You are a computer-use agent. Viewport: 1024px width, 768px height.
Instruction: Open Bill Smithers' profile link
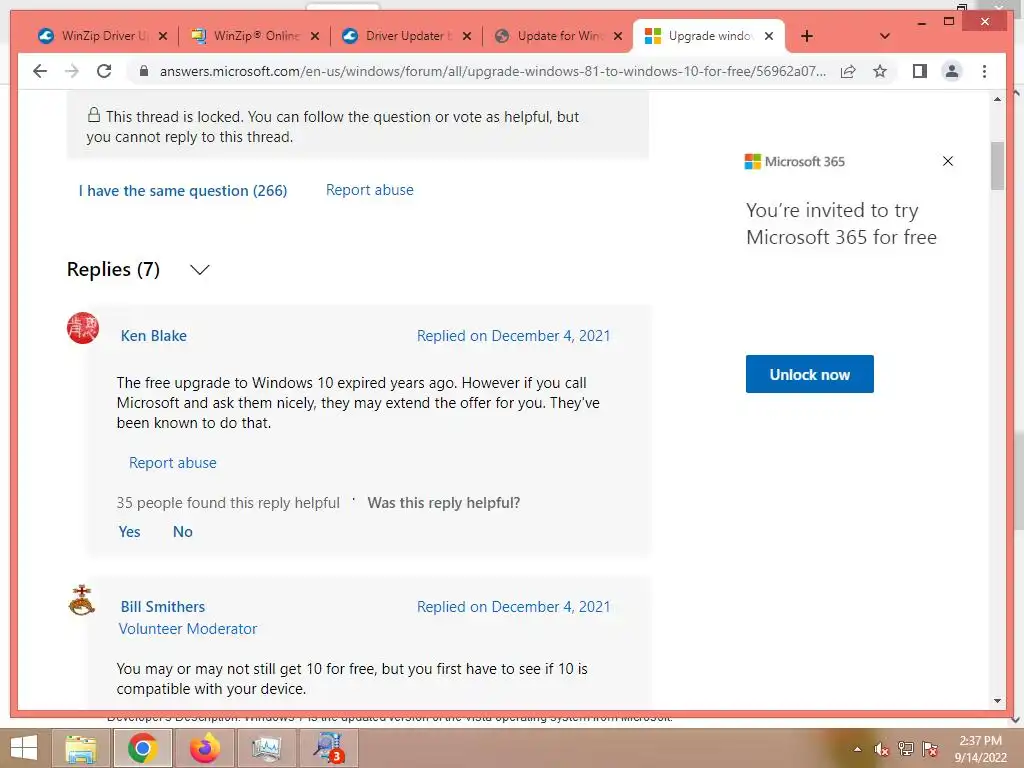tap(163, 607)
